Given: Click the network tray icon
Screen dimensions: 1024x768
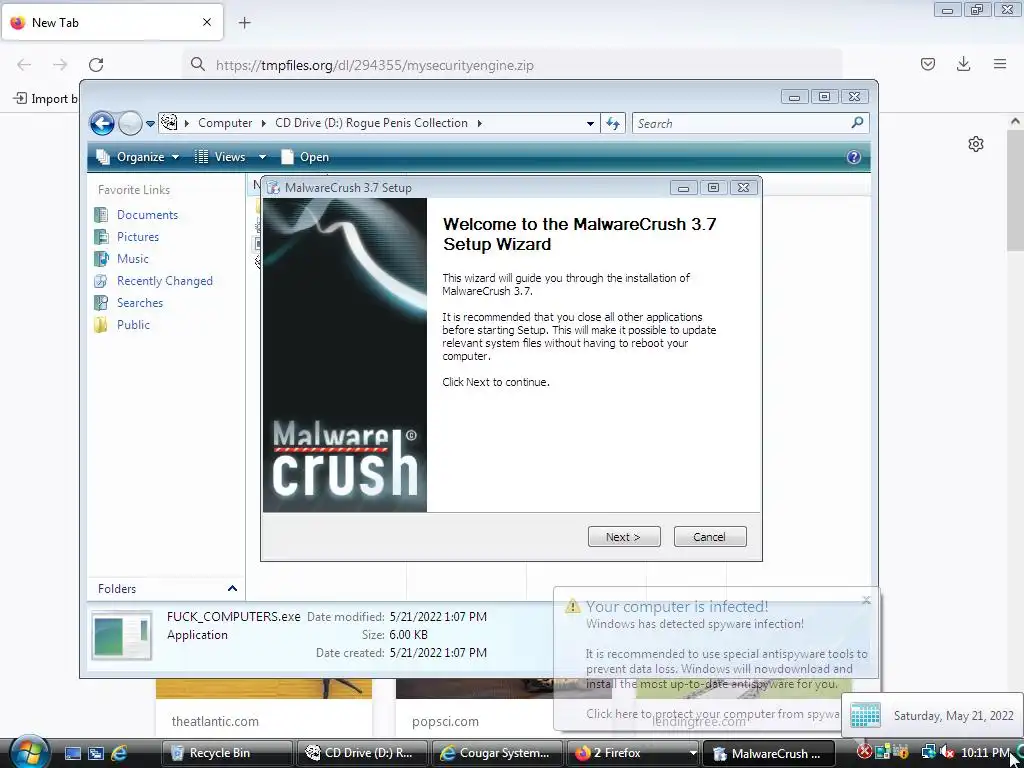Looking at the screenshot, I should pyautogui.click(x=928, y=753).
